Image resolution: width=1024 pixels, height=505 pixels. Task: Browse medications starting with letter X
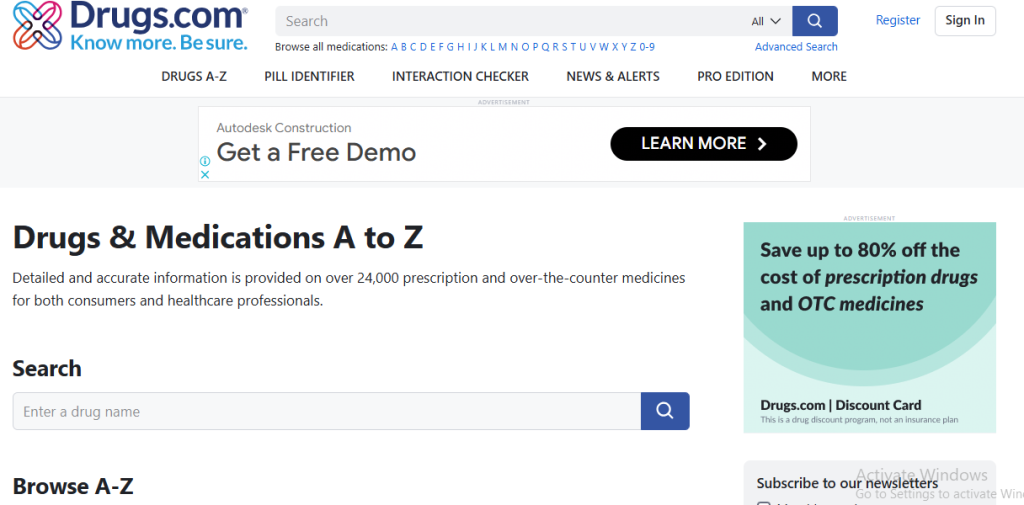[615, 47]
